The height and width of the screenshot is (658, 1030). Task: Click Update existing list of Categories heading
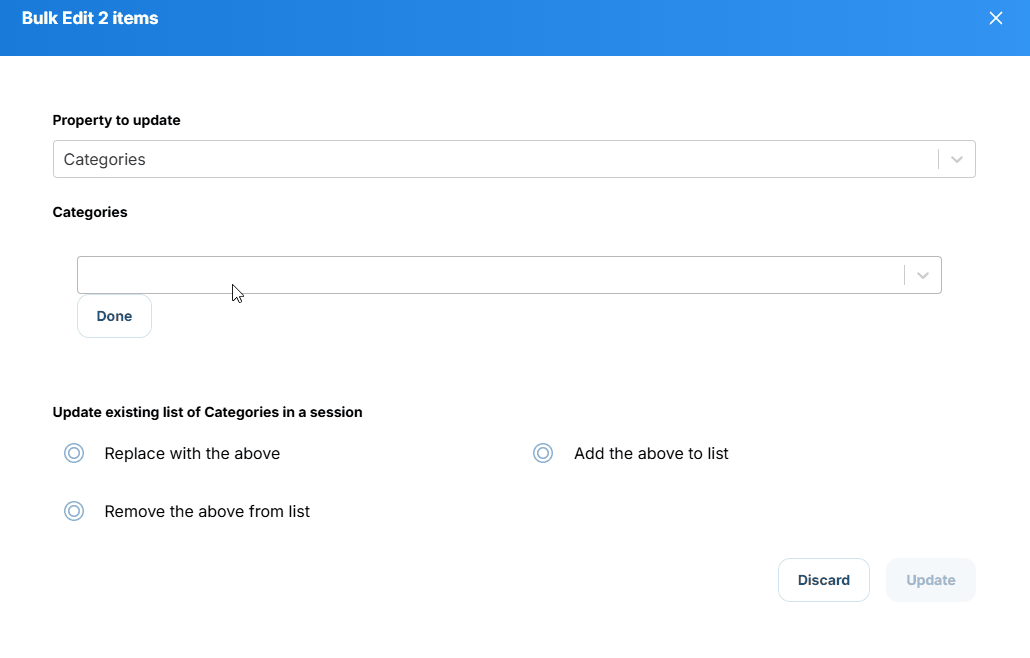coord(208,412)
